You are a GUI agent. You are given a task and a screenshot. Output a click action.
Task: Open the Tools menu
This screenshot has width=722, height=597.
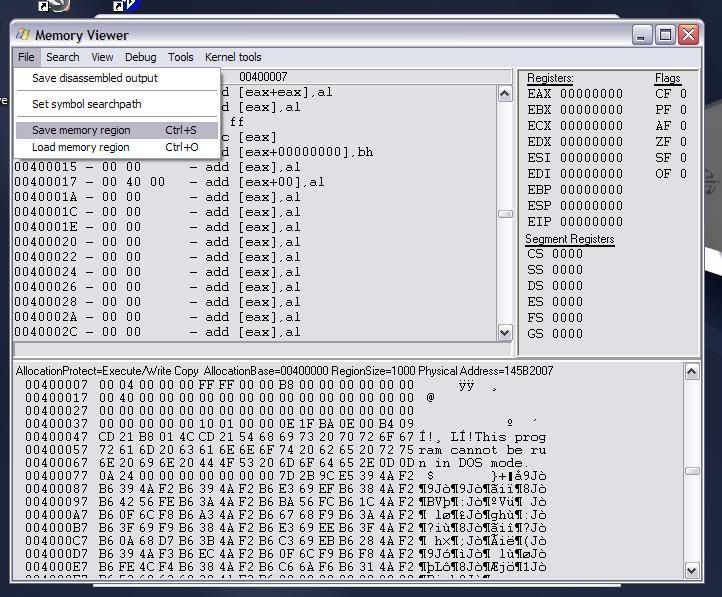click(x=180, y=57)
